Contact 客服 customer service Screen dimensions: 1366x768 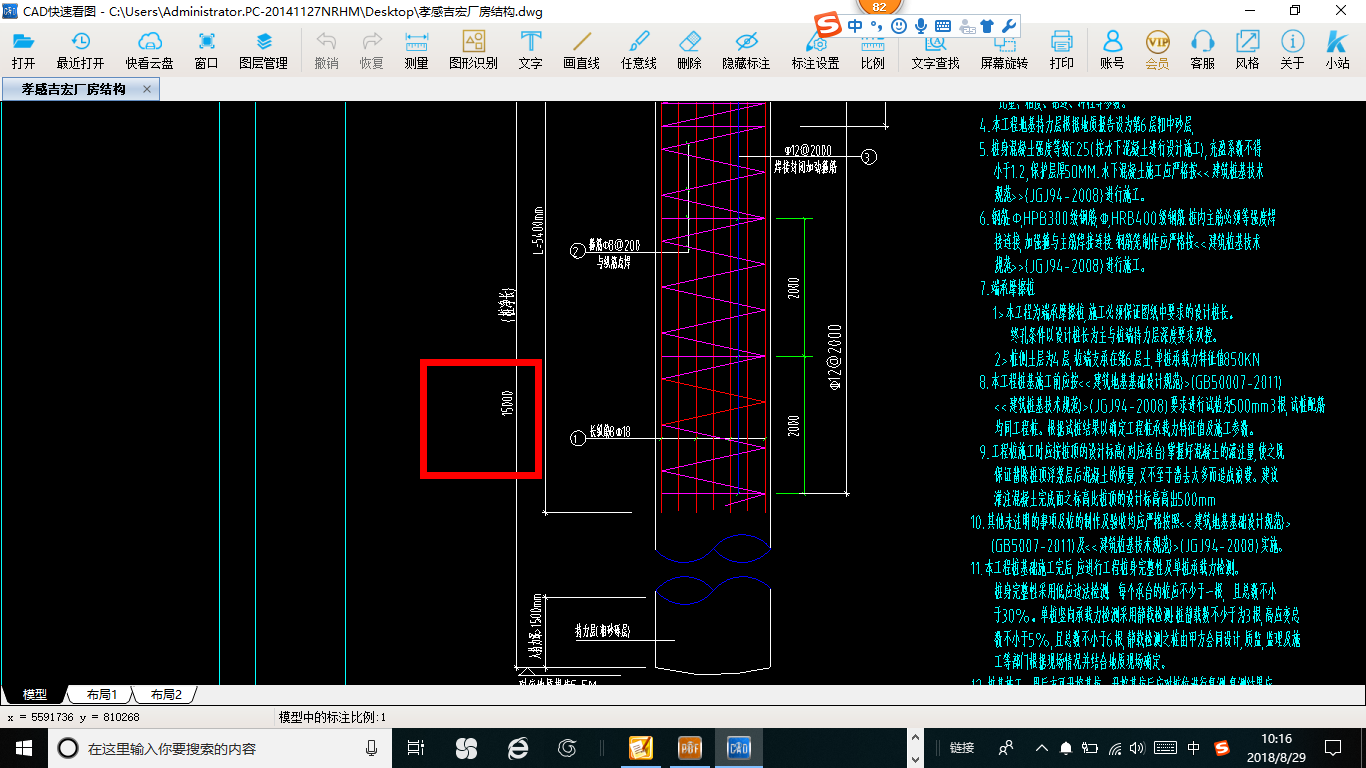(x=1203, y=50)
